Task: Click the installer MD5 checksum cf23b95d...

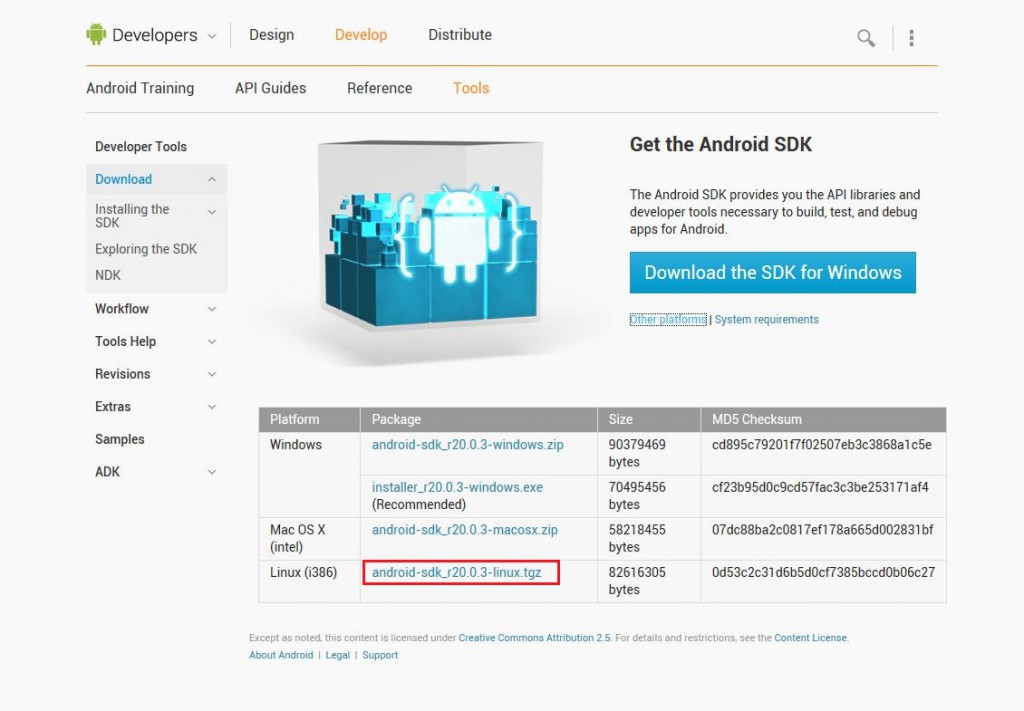Action: click(820, 487)
